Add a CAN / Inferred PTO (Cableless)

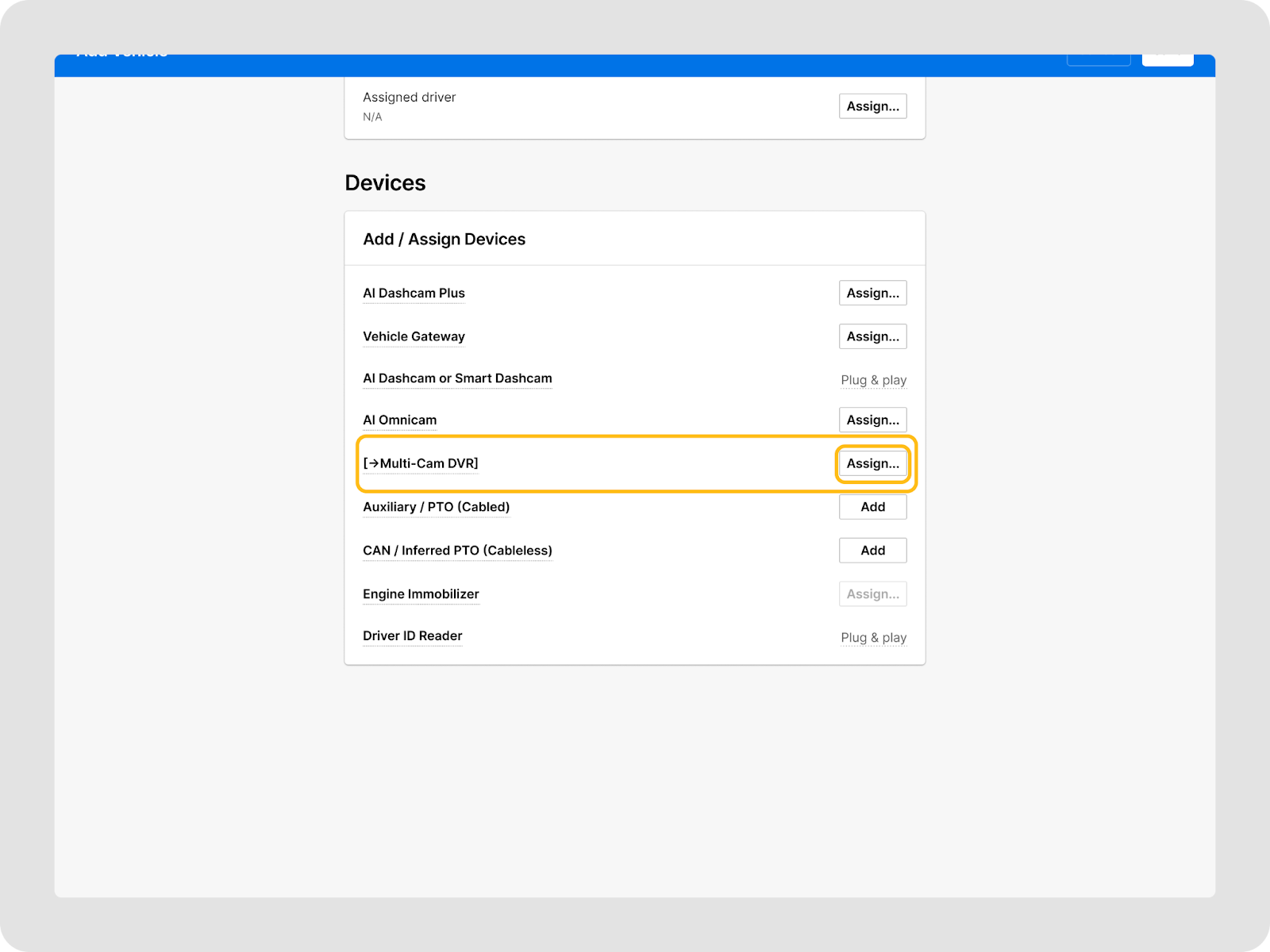pyautogui.click(x=872, y=551)
